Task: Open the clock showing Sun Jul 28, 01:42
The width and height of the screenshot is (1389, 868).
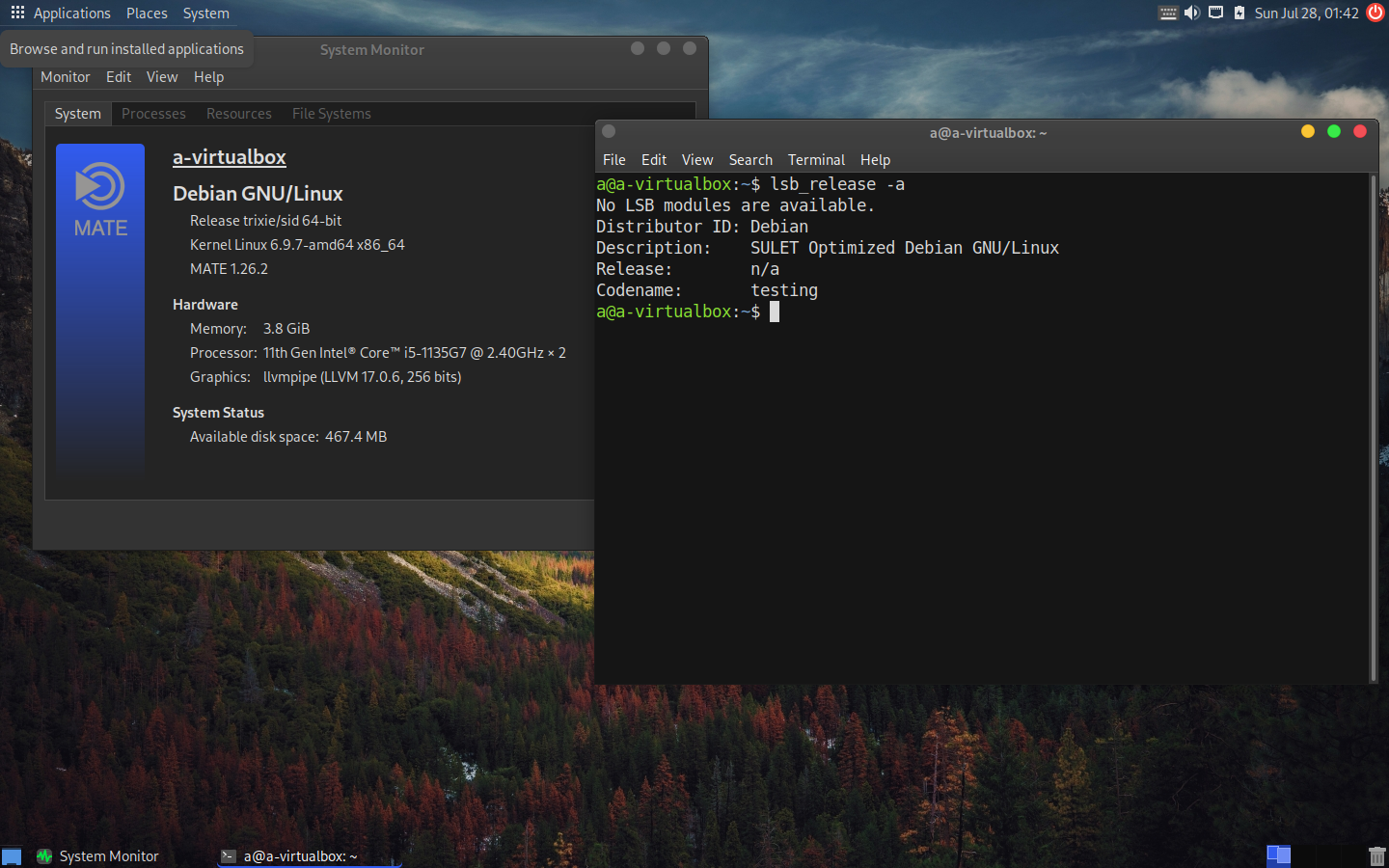Action: coord(1306,14)
